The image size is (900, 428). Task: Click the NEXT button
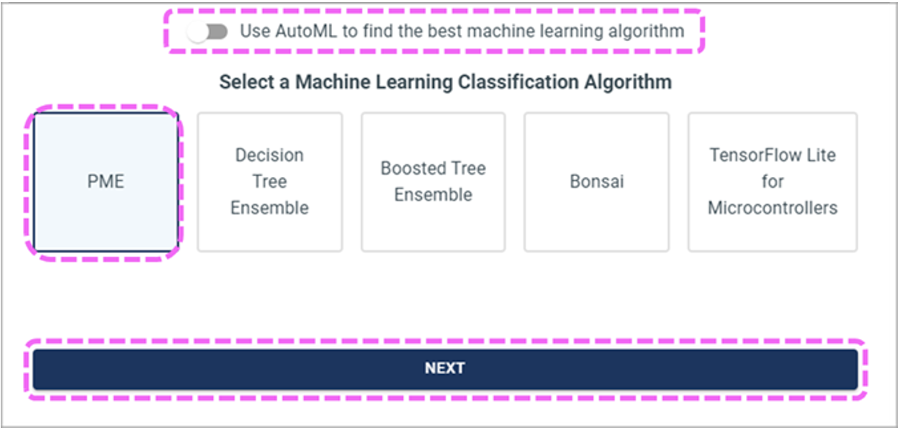tap(445, 368)
